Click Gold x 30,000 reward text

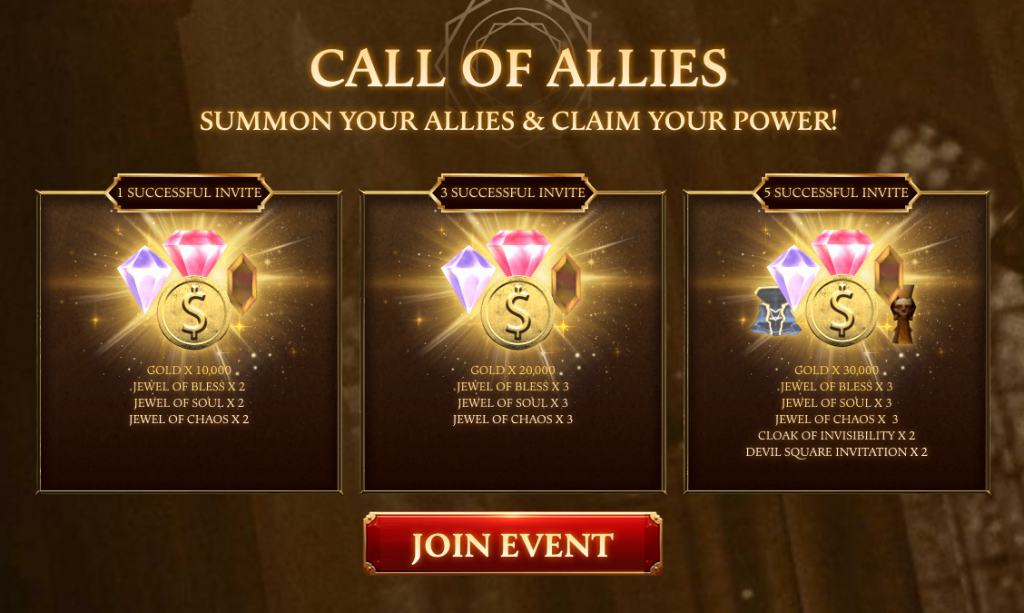coord(837,370)
